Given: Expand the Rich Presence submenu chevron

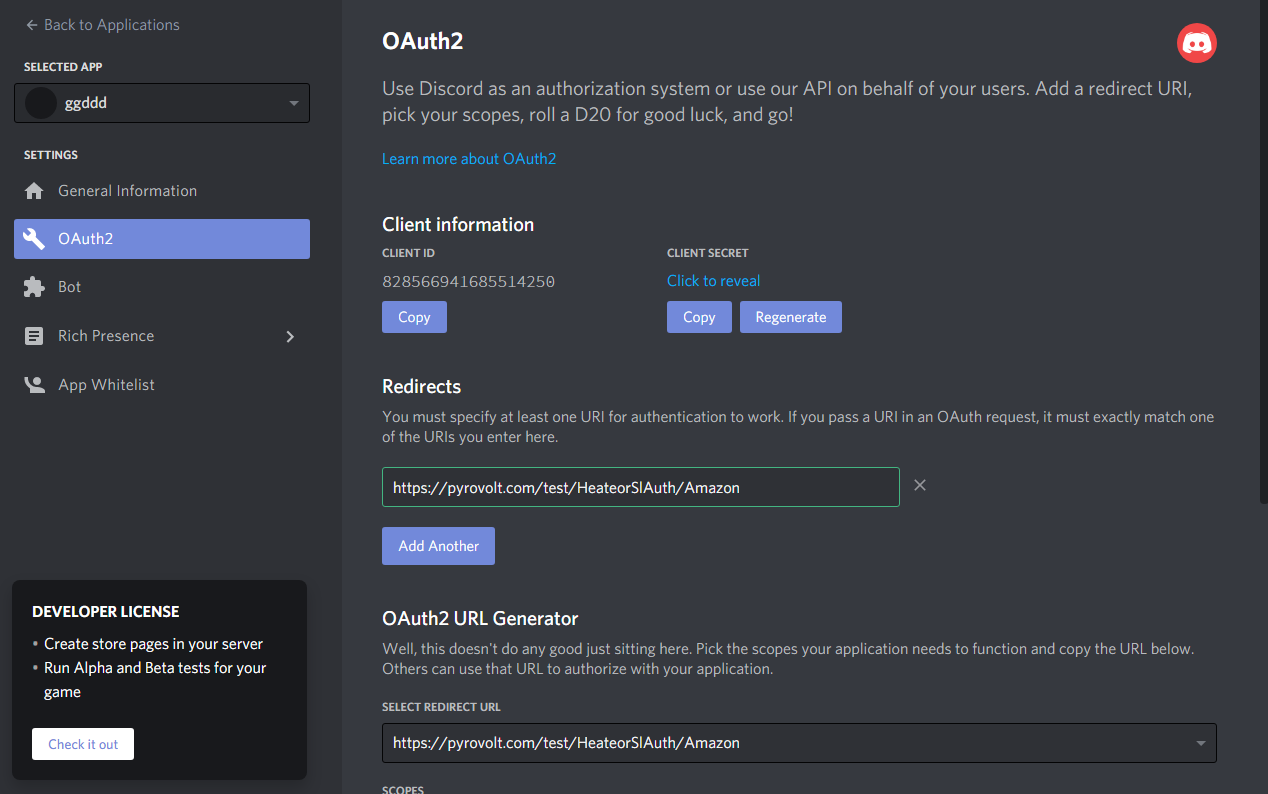Looking at the screenshot, I should 290,336.
